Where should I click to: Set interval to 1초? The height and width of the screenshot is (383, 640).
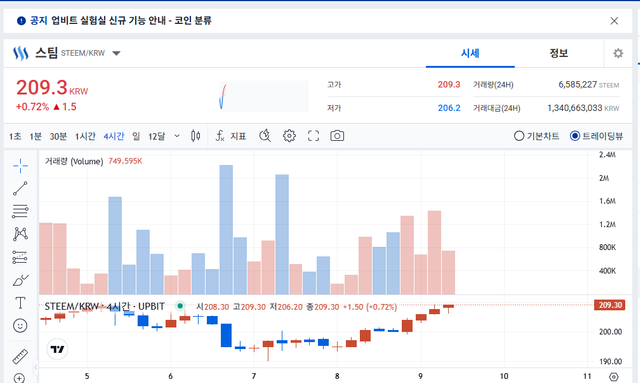15,136
